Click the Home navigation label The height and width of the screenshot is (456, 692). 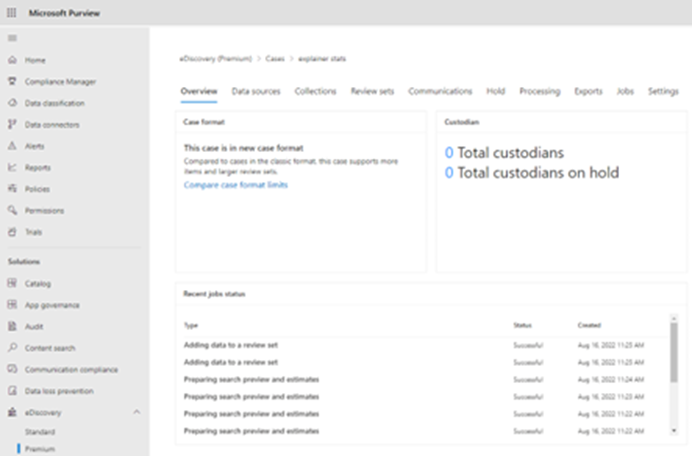click(x=35, y=60)
